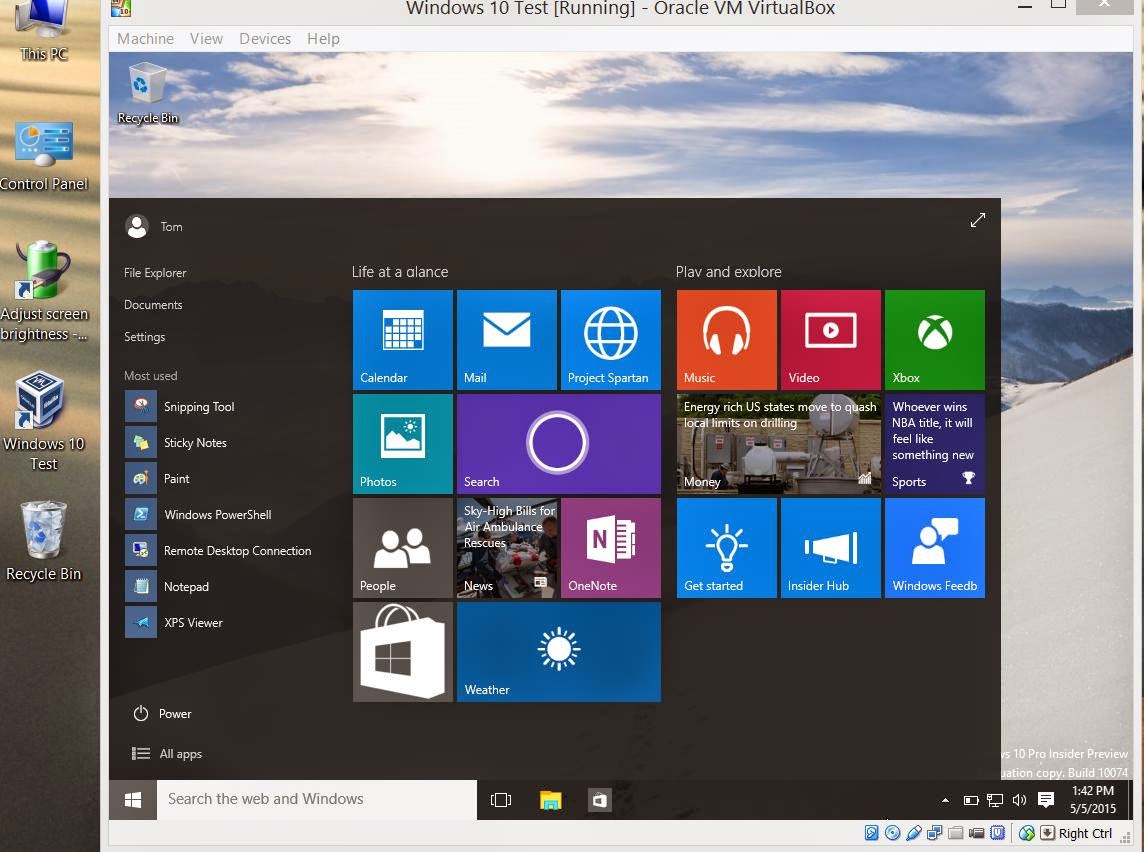Open the VirtualBox Devices menu
This screenshot has width=1144, height=852.
tap(265, 39)
